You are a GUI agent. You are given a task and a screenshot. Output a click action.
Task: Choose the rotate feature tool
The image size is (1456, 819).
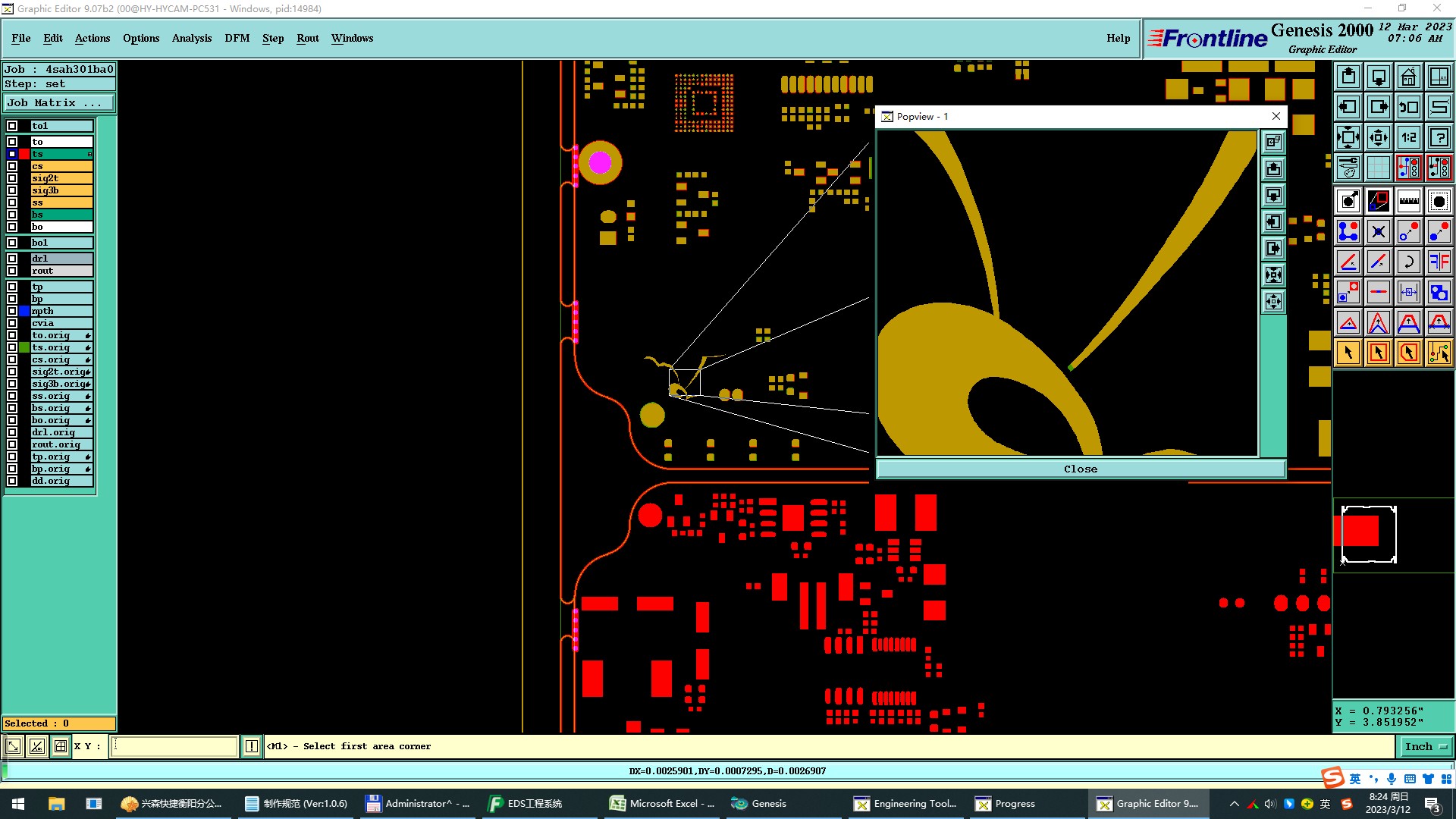[1408, 262]
